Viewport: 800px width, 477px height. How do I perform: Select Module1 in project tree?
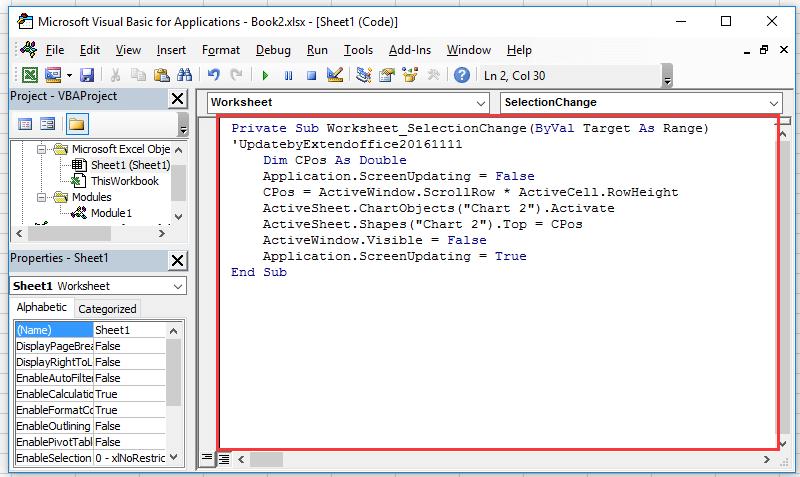(111, 213)
